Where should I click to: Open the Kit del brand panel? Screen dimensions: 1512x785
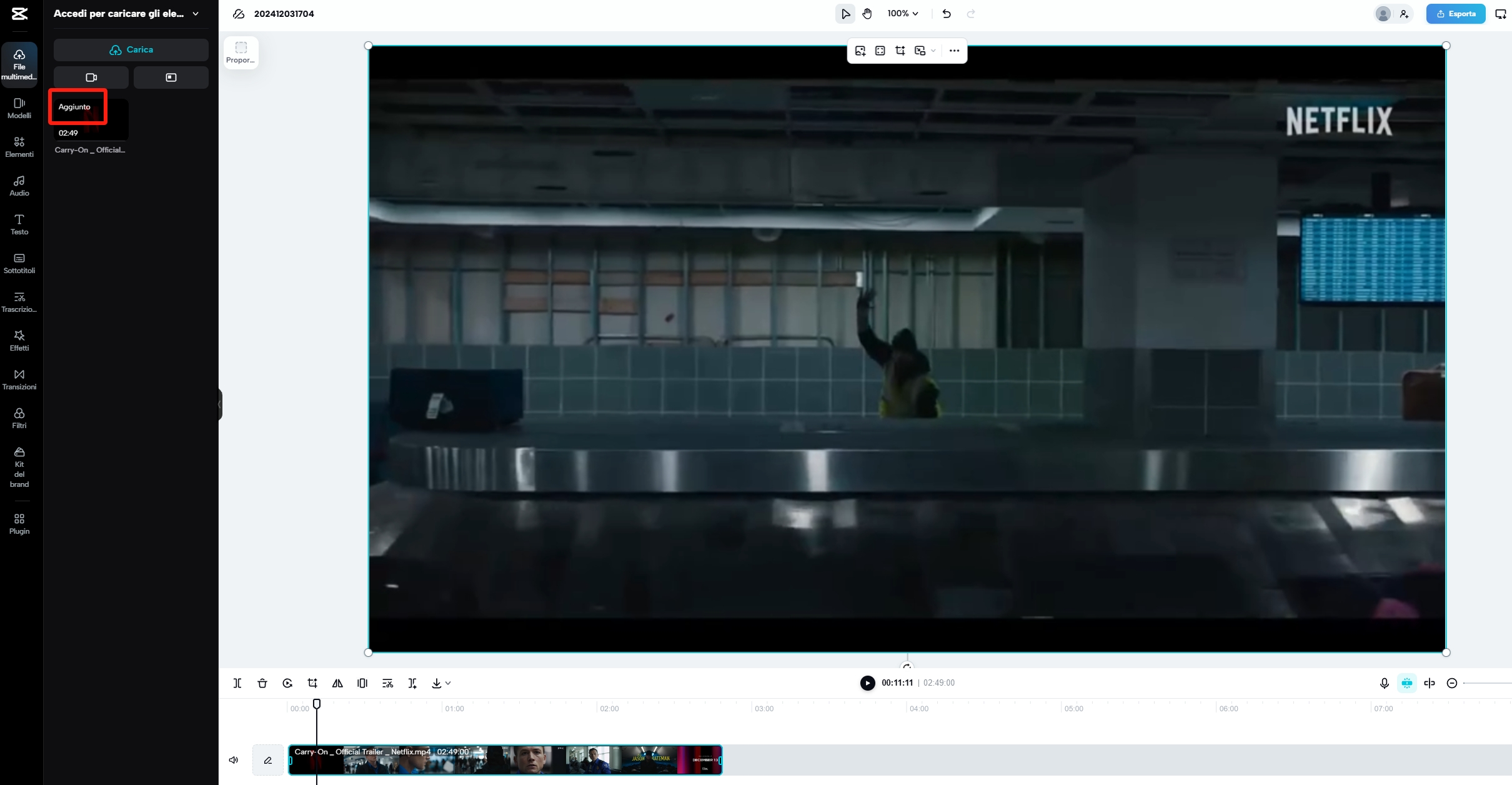pos(19,467)
